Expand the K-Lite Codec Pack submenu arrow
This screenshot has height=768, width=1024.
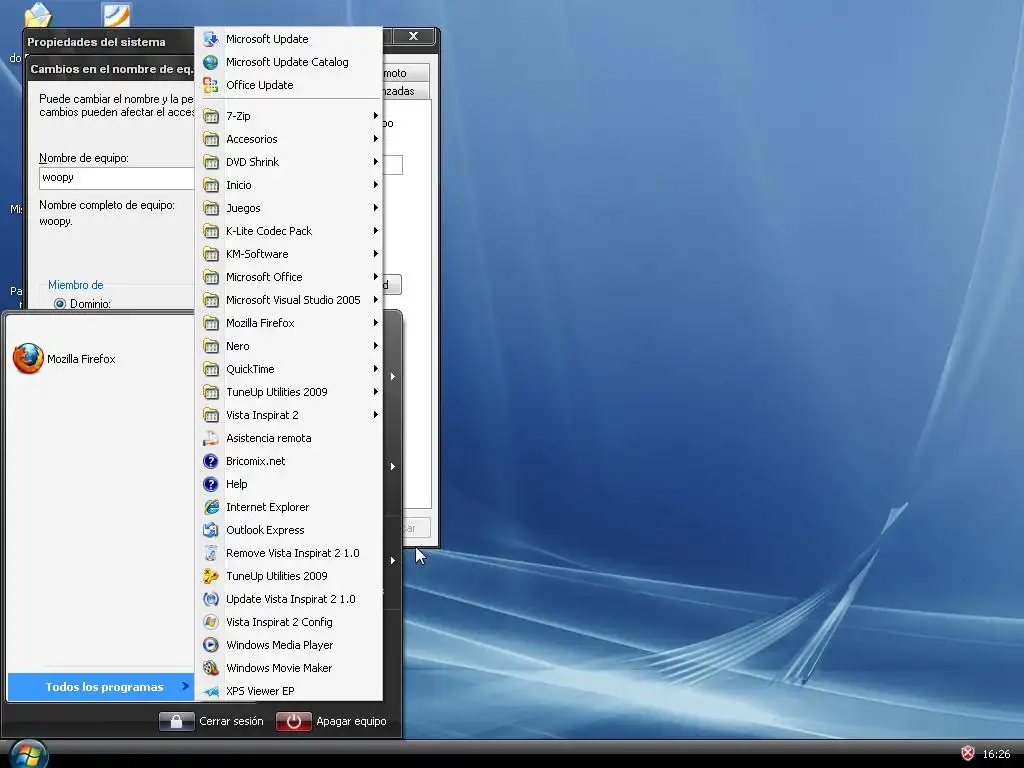coord(376,231)
